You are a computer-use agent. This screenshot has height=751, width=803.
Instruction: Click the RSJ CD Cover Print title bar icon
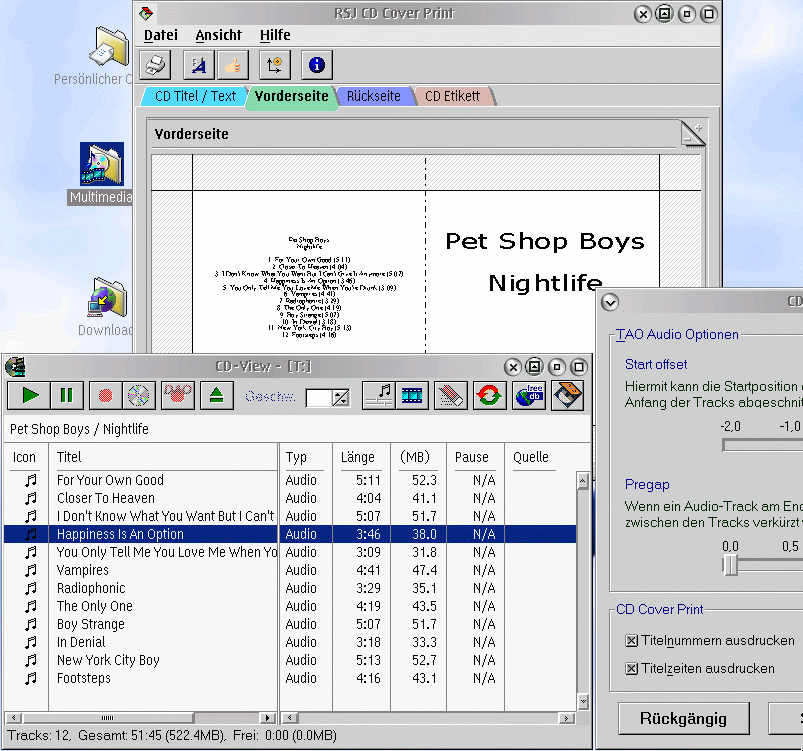click(x=146, y=13)
